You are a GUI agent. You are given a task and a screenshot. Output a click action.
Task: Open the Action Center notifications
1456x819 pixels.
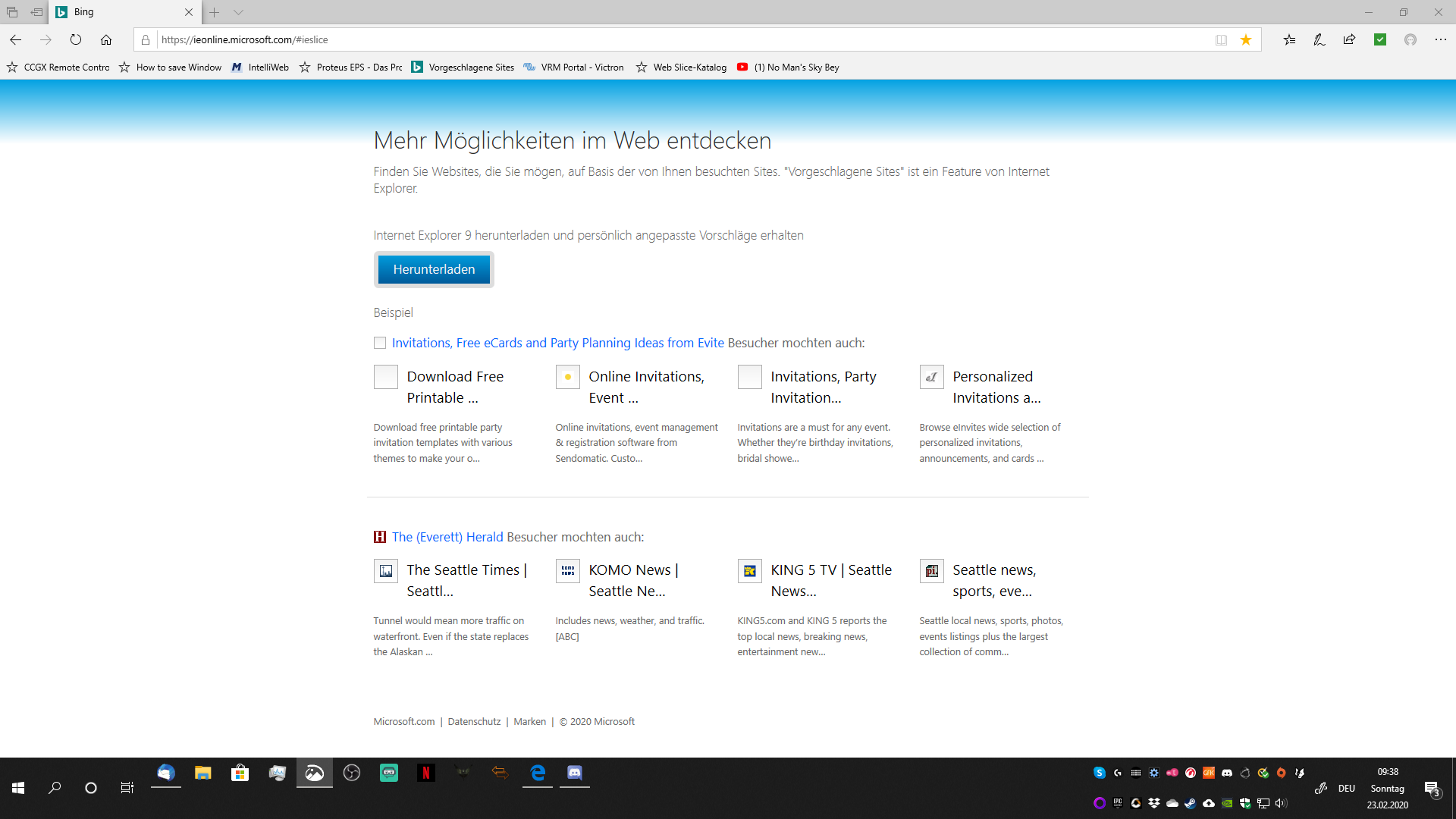(x=1432, y=789)
